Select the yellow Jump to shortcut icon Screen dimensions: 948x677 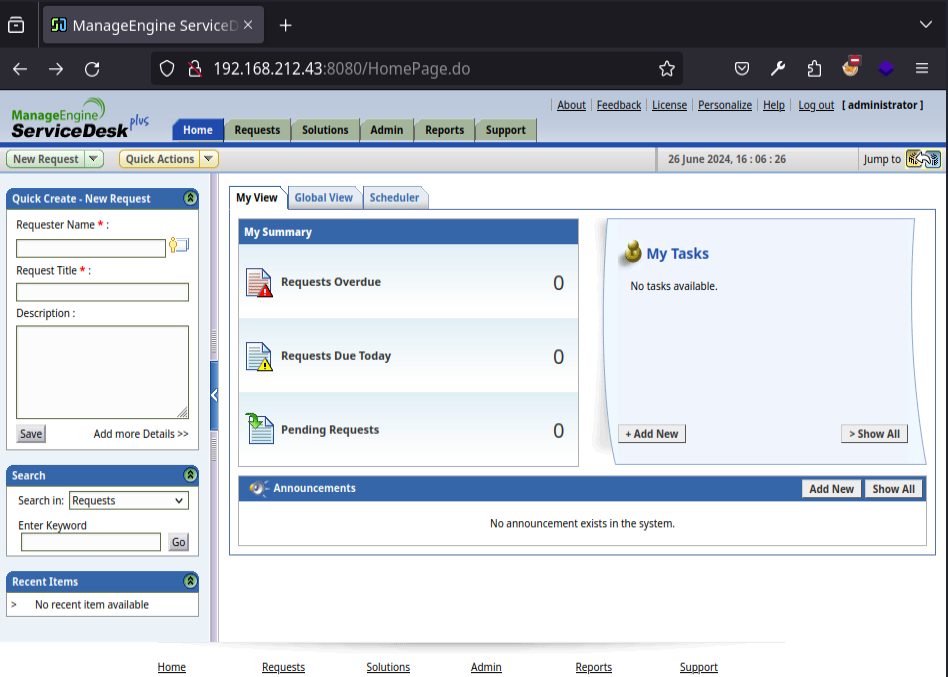point(913,158)
